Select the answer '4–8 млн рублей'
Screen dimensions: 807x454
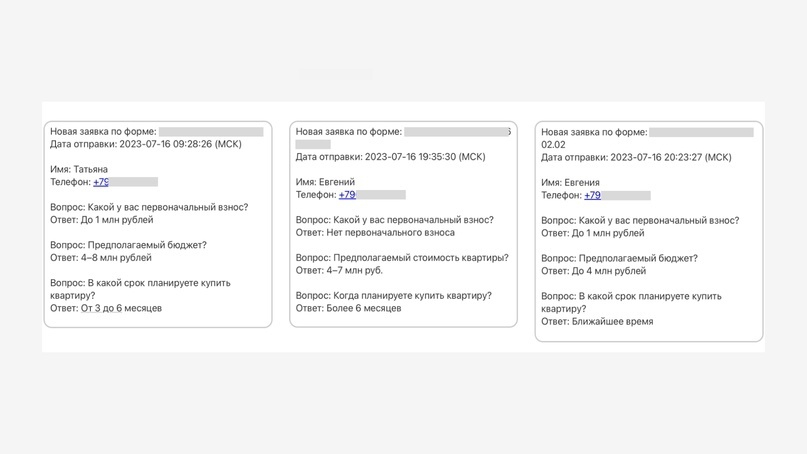(x=101, y=258)
